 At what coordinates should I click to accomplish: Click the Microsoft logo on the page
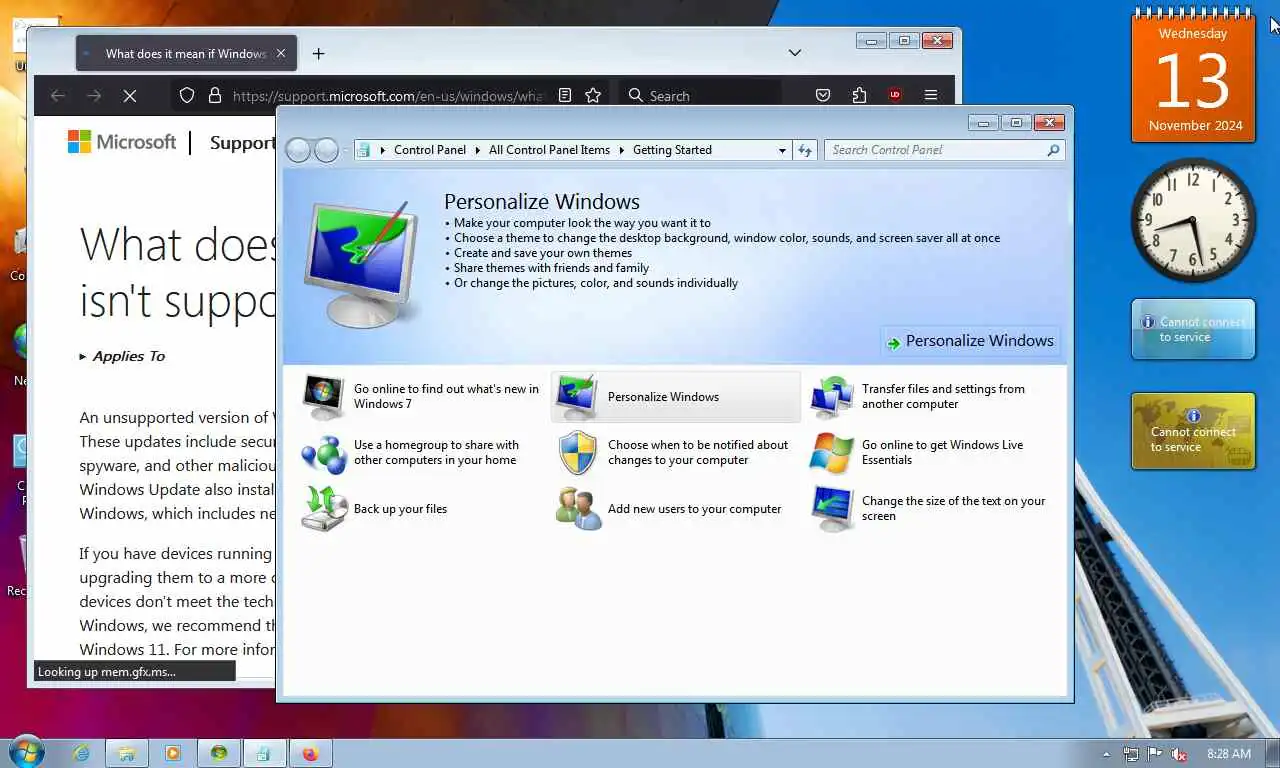click(122, 142)
